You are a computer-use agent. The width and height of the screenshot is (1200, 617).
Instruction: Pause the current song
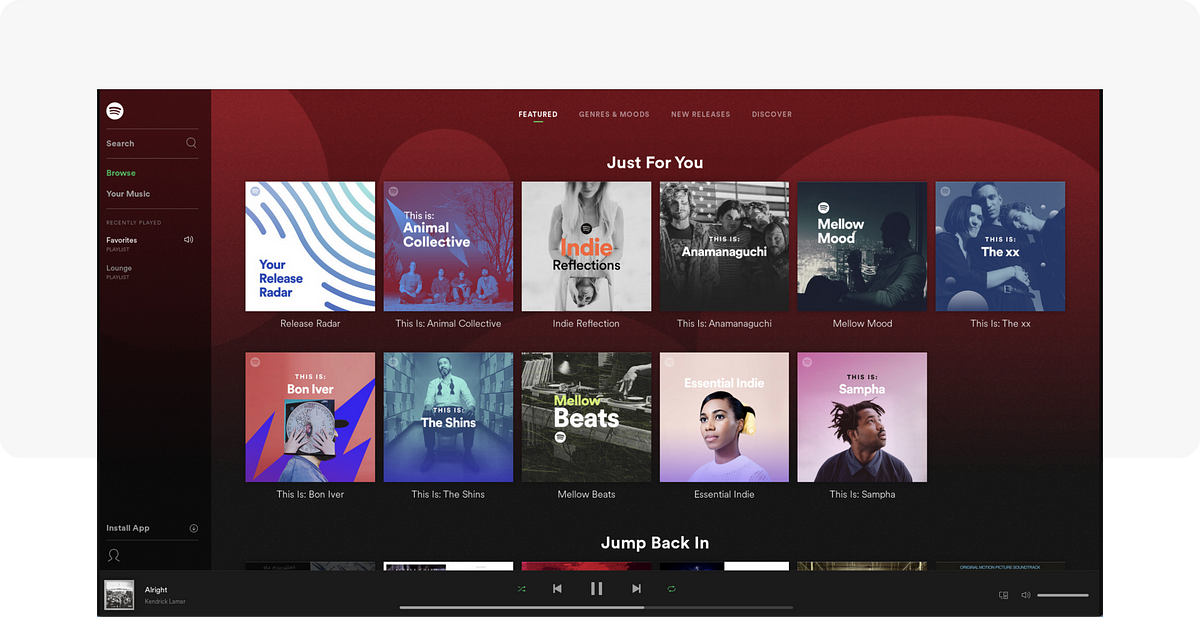[x=597, y=589]
